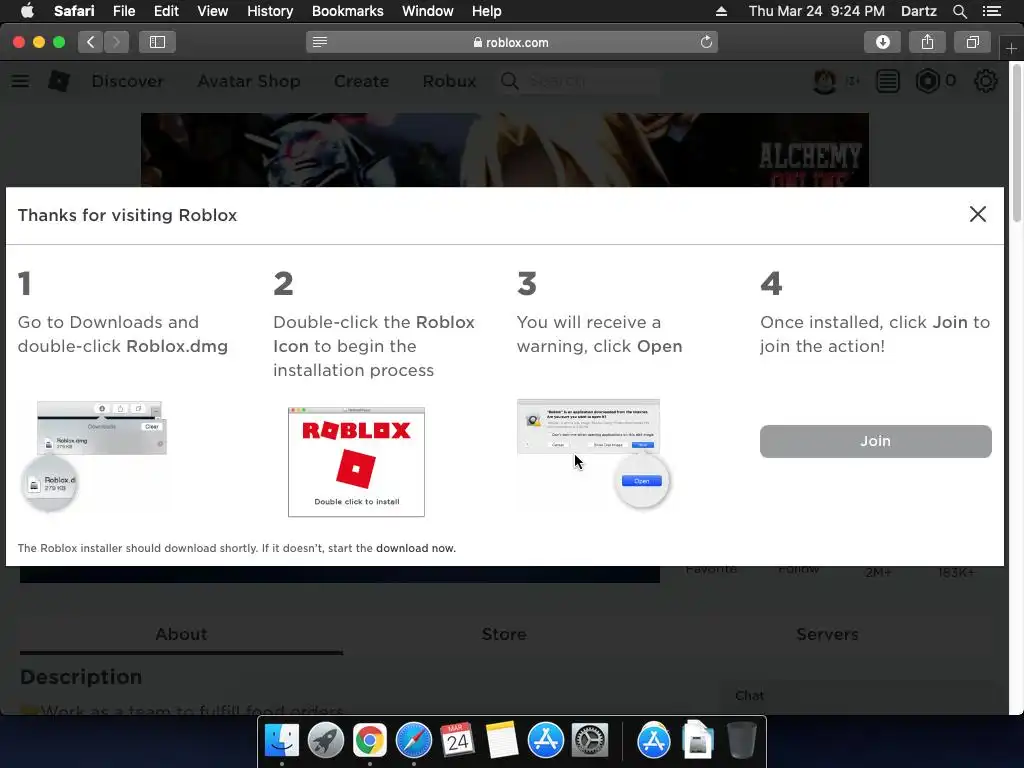Open the Bookmarks menu
The height and width of the screenshot is (768, 1024).
[x=347, y=11]
